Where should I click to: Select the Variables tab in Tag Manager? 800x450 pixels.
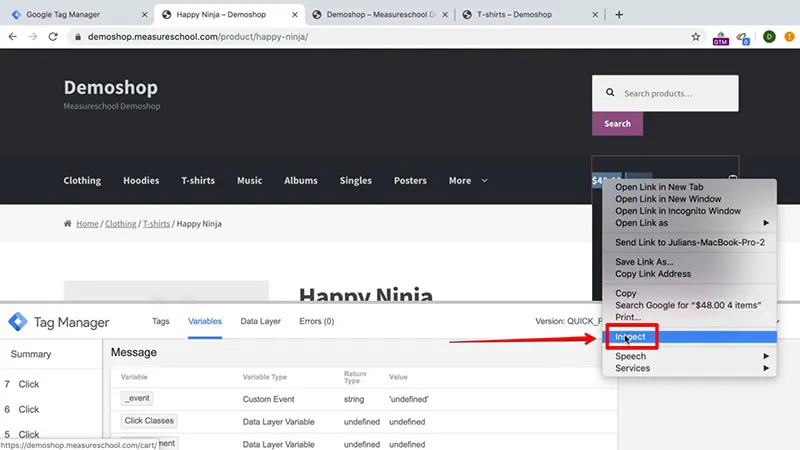[x=205, y=321]
